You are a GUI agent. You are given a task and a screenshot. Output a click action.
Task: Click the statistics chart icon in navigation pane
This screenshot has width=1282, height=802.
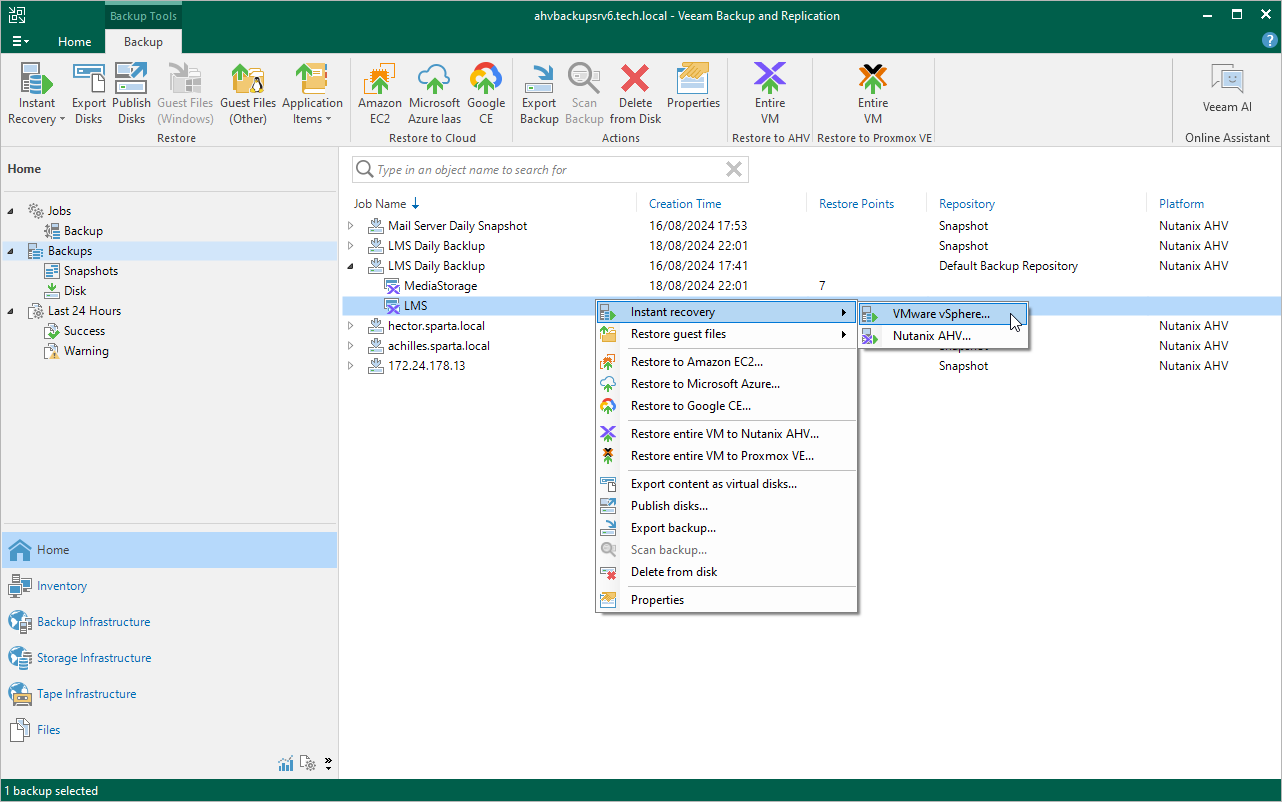click(285, 763)
